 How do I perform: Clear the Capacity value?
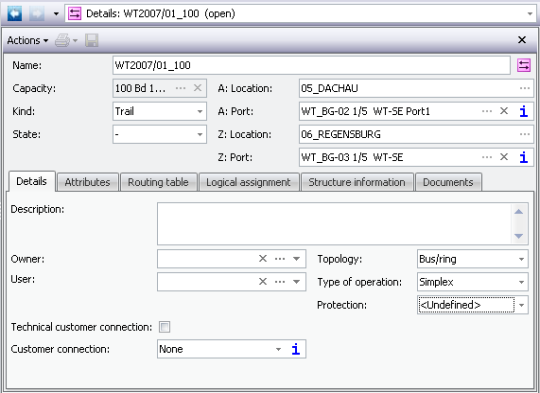197,88
